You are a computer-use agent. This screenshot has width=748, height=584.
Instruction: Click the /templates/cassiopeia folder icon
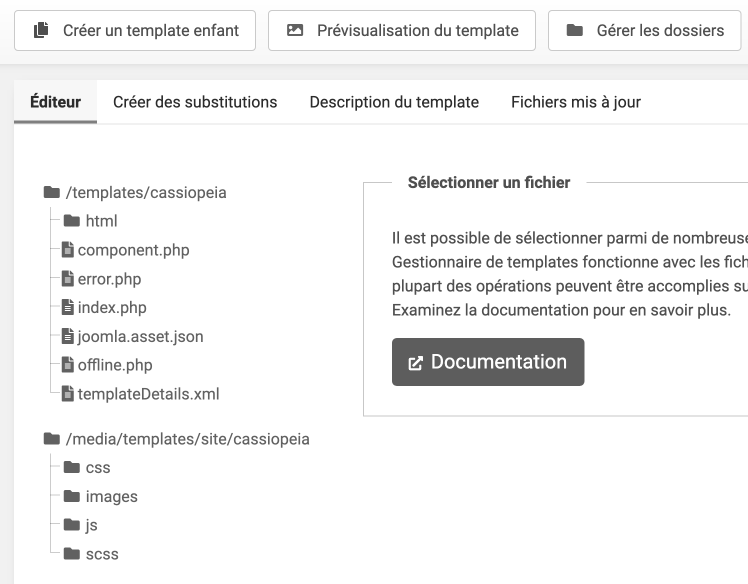(x=52, y=192)
